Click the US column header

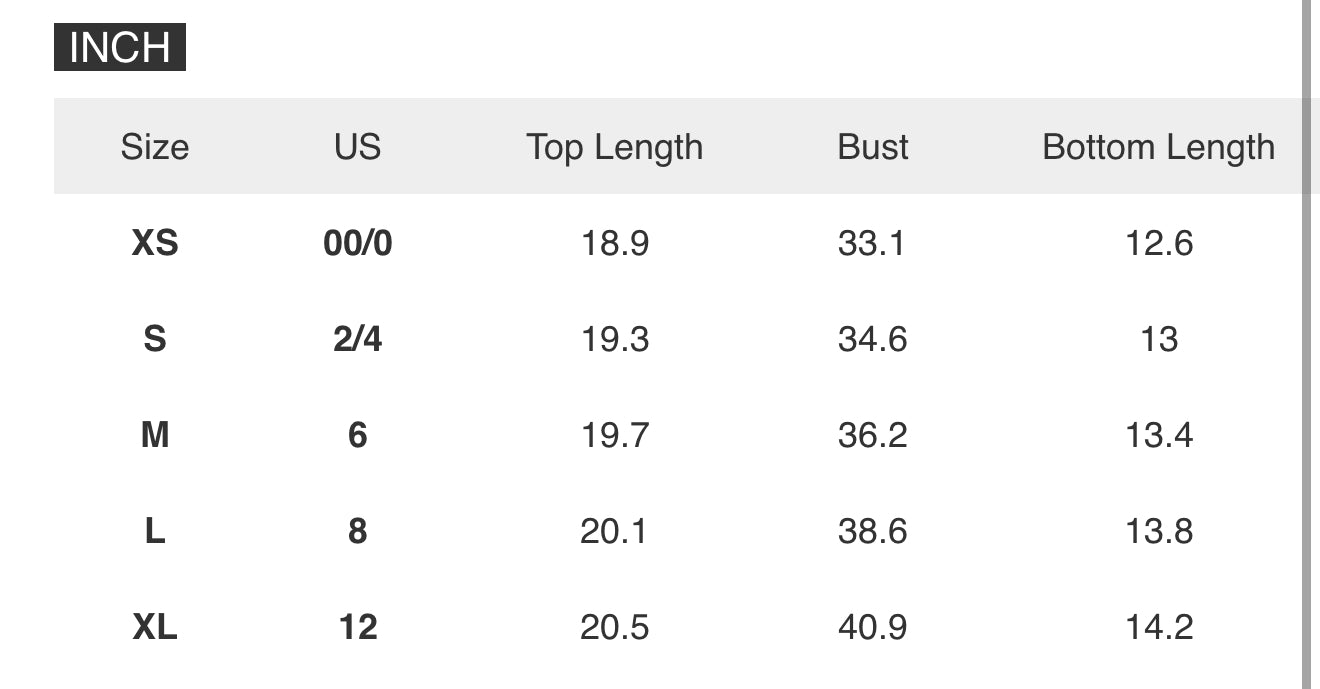click(x=358, y=147)
